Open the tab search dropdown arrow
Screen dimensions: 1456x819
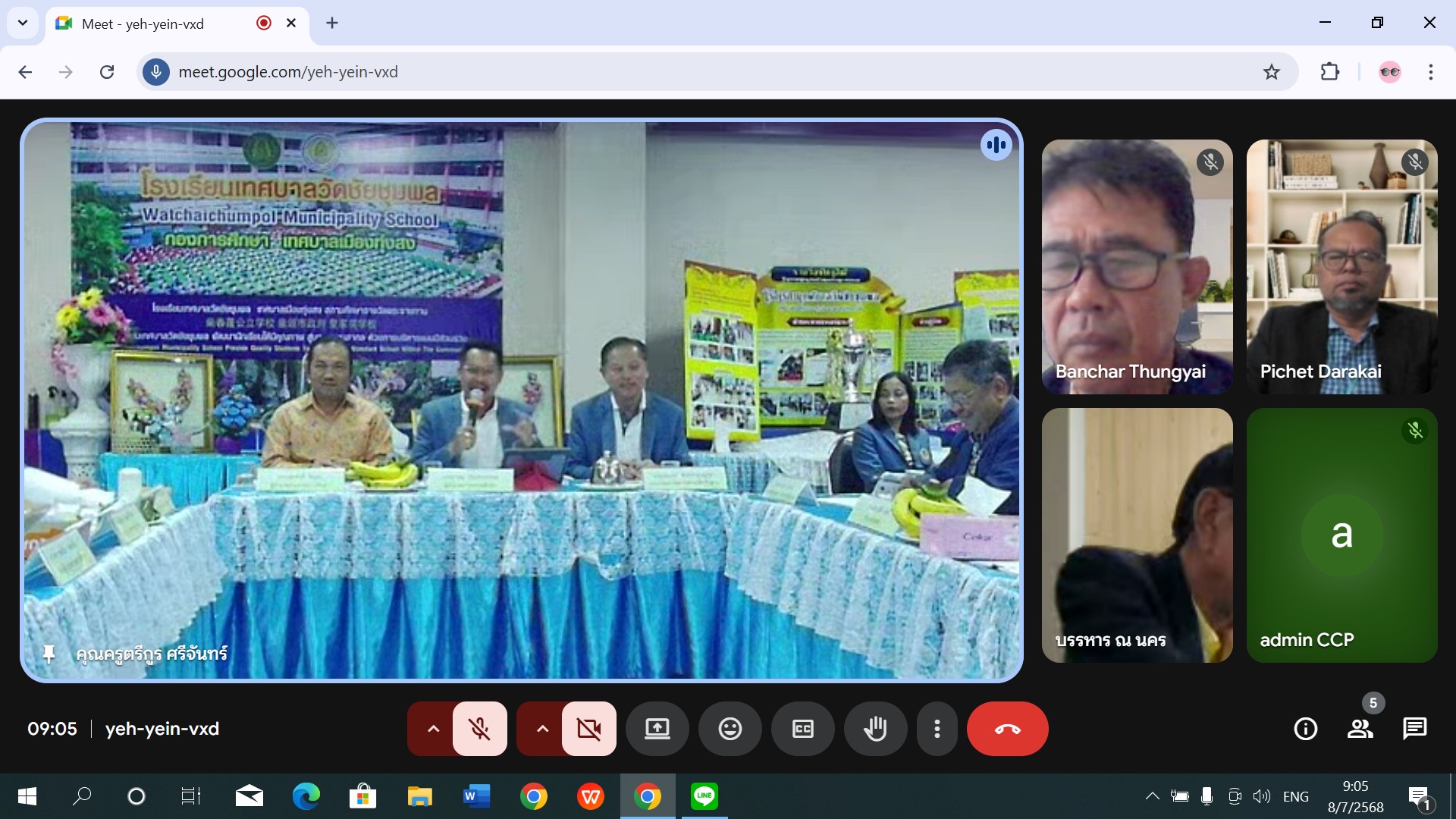coord(23,23)
